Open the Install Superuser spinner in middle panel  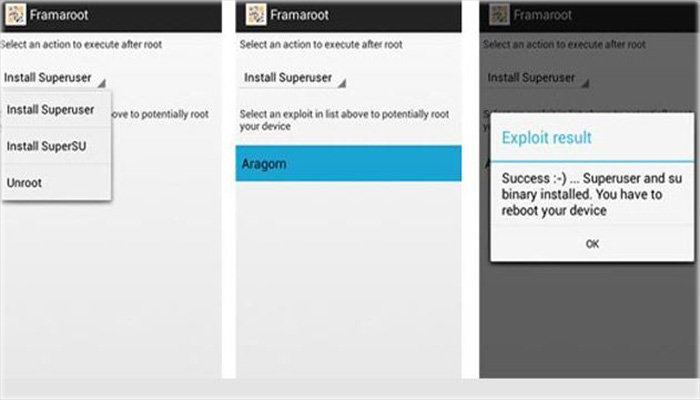[293, 78]
